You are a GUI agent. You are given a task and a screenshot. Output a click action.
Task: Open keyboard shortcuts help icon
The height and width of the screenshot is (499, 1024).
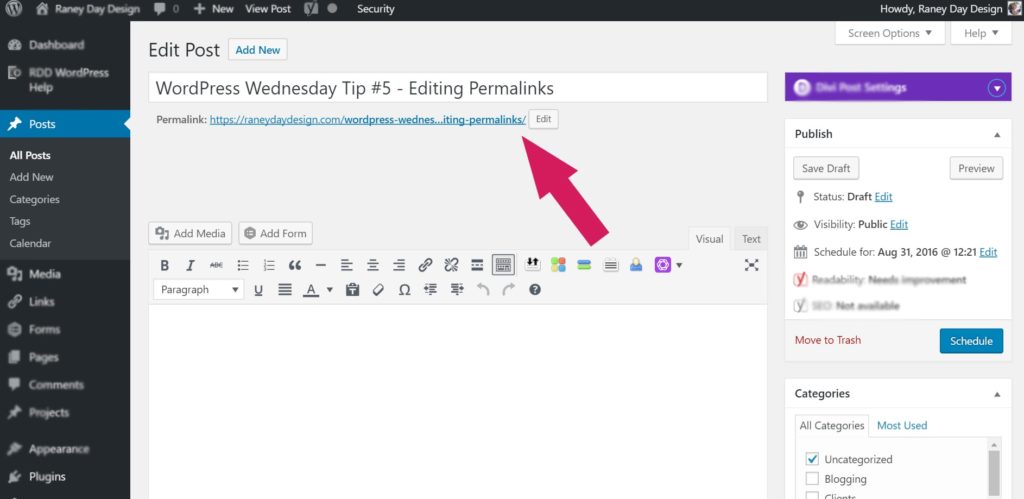(535, 290)
